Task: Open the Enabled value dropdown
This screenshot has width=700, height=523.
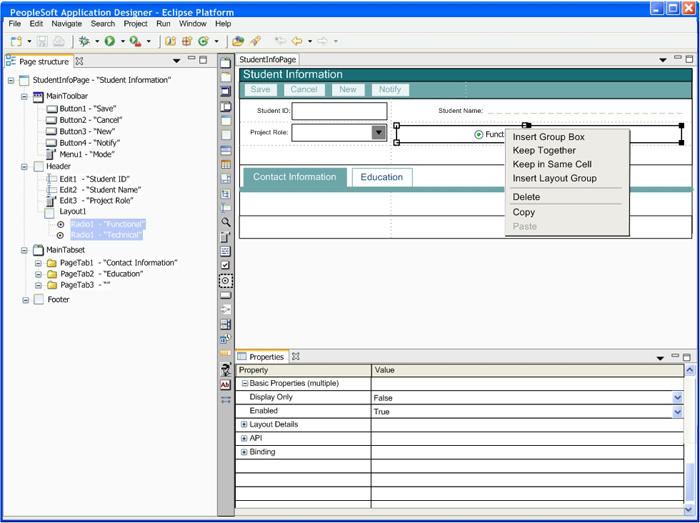Action: tap(678, 411)
